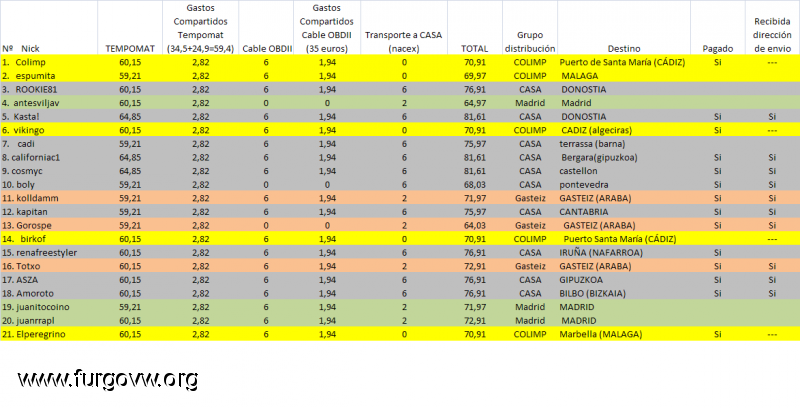
Task: Click destination 'CADIZ (algeciras)'
Action: [597, 130]
